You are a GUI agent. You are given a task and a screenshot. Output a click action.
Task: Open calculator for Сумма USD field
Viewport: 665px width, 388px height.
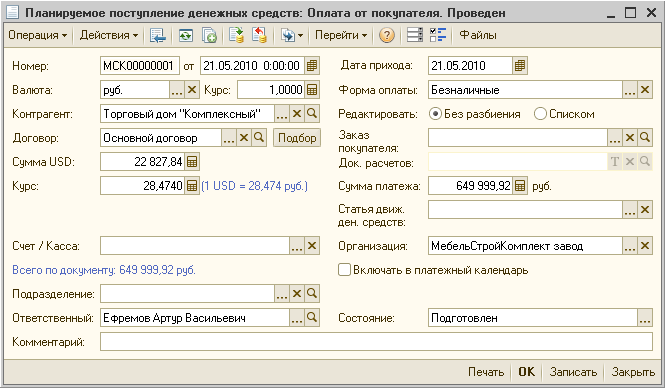pyautogui.click(x=192, y=162)
